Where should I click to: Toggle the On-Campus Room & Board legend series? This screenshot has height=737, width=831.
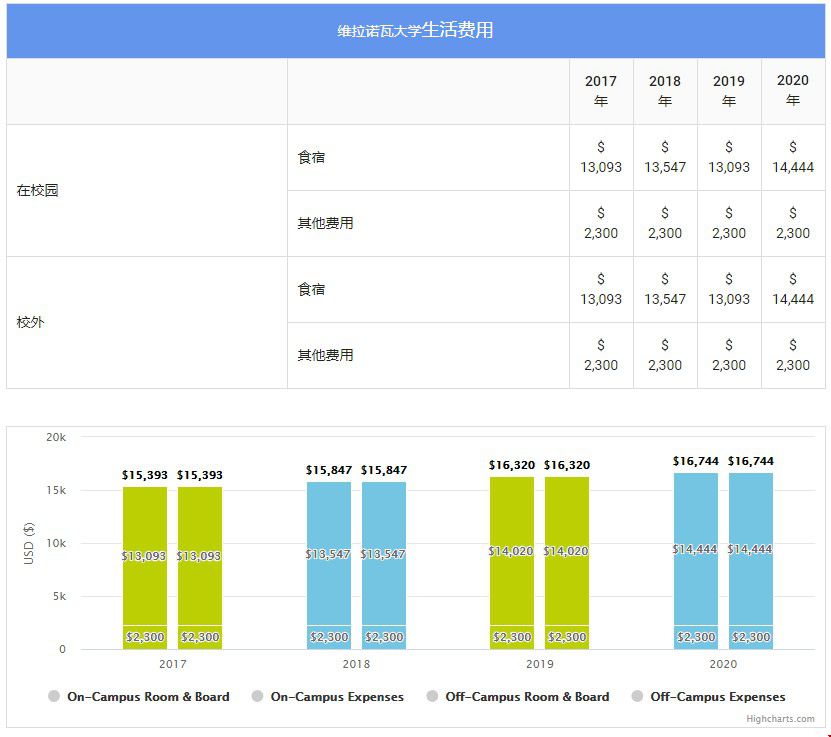point(139,696)
